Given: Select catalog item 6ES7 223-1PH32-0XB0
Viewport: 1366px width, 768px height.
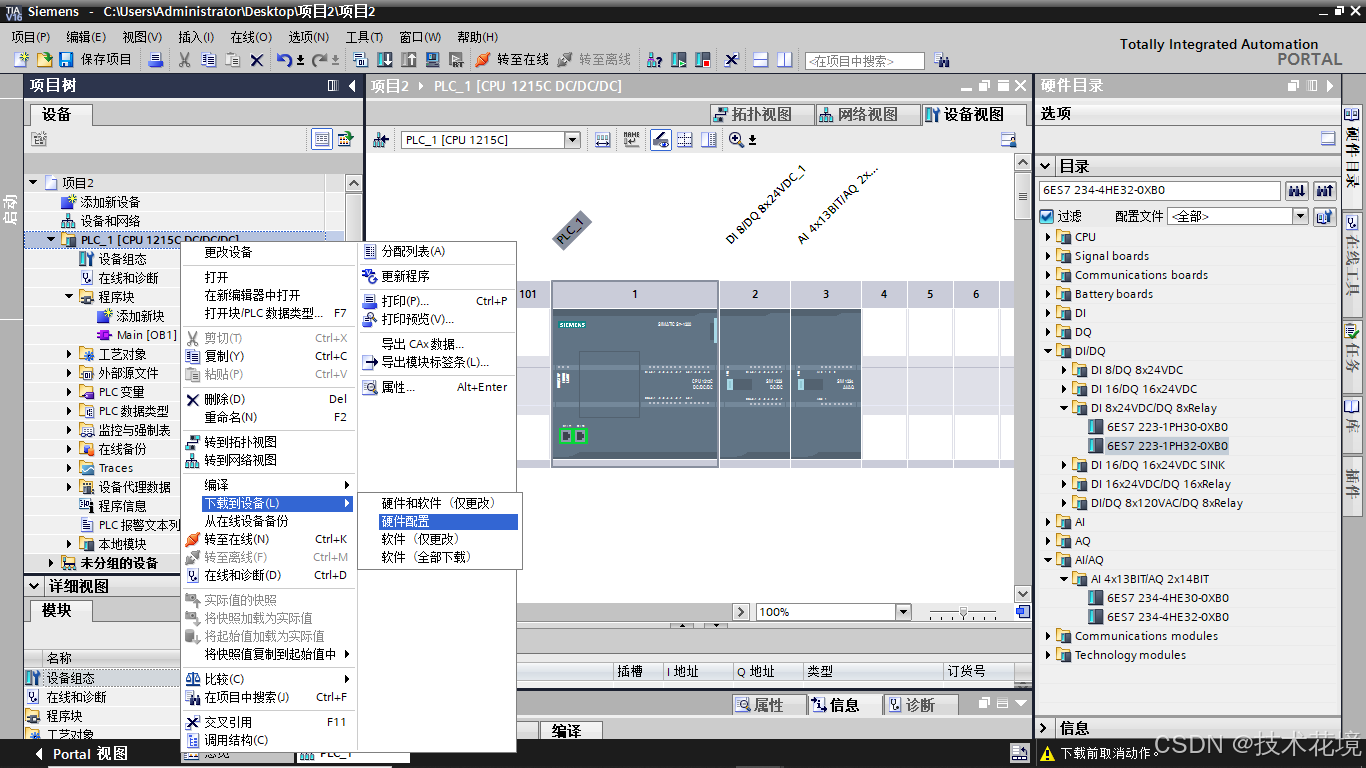Looking at the screenshot, I should click(x=1167, y=446).
